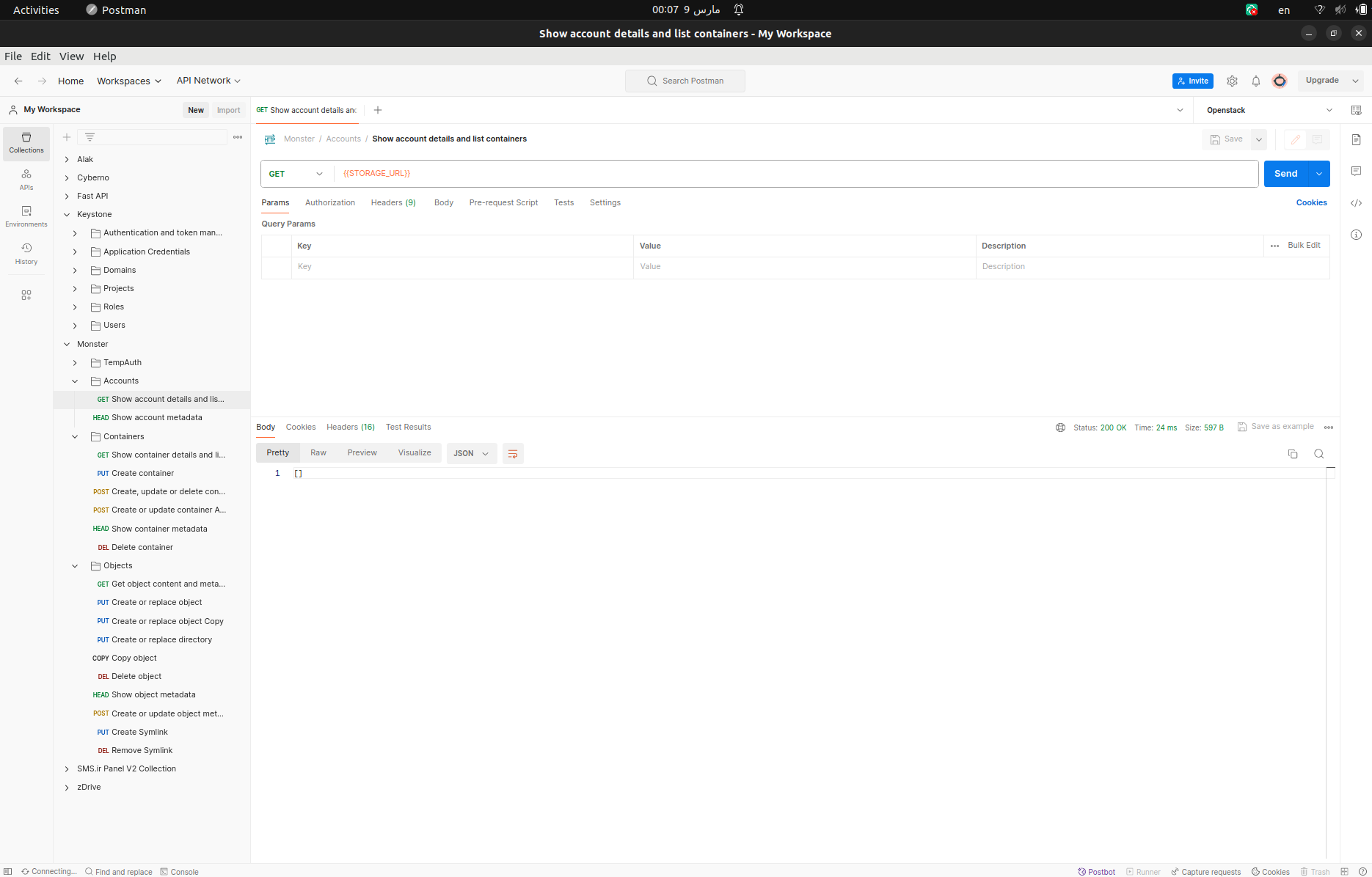Image resolution: width=1372 pixels, height=877 pixels.
Task: Expand the Alak collection
Action: tap(67, 159)
